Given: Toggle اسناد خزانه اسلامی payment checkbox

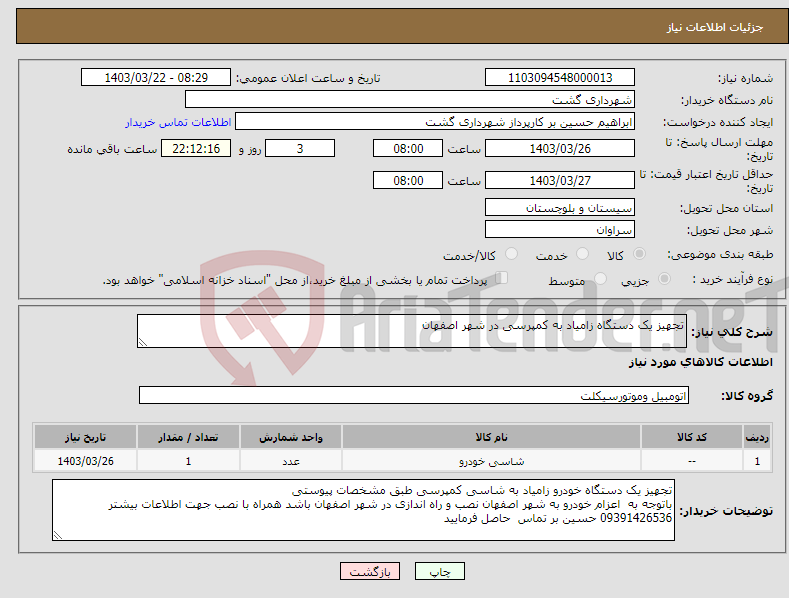Looking at the screenshot, I should [501, 277].
